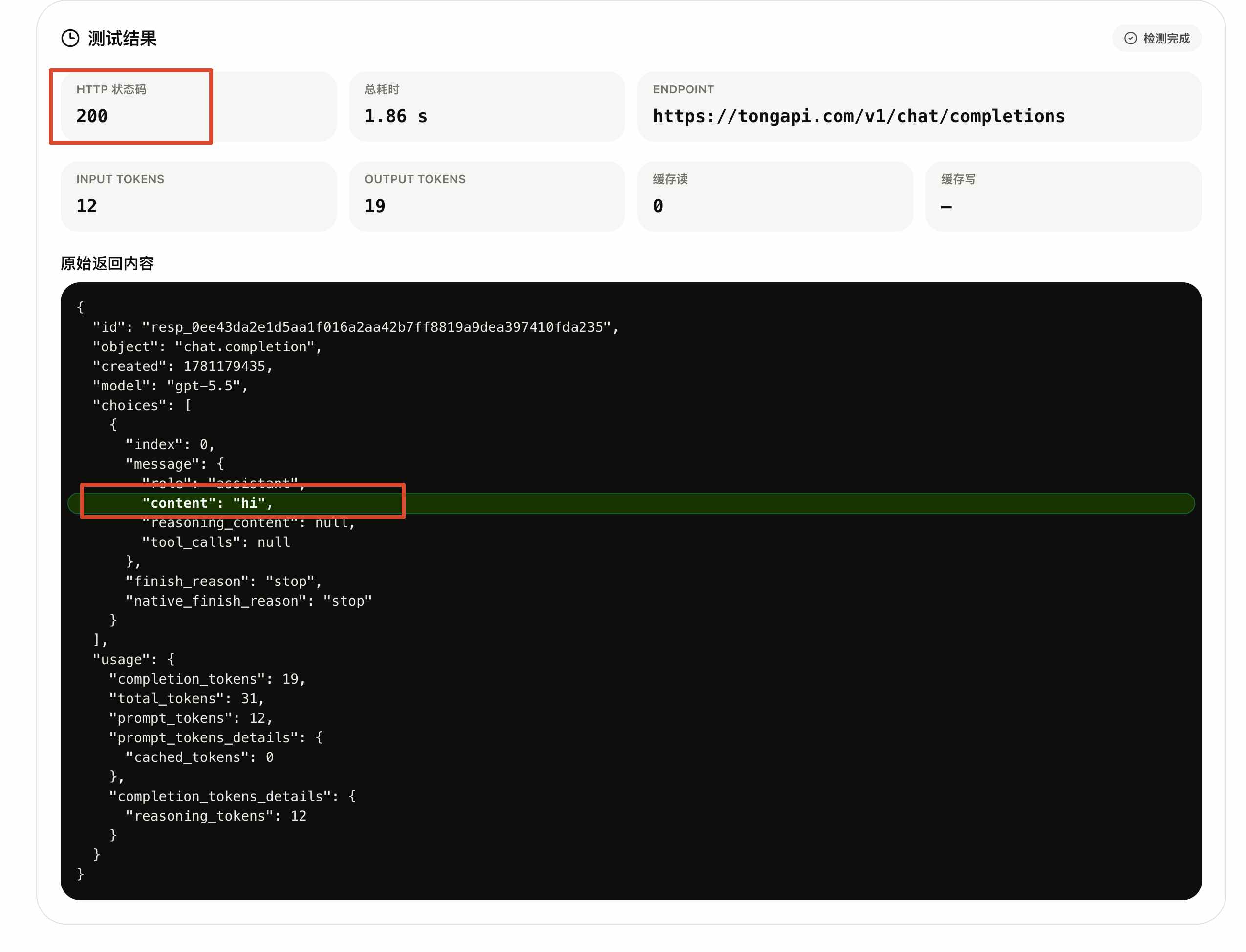Click the 缓存写 dash value
1246x952 pixels.
945,207
